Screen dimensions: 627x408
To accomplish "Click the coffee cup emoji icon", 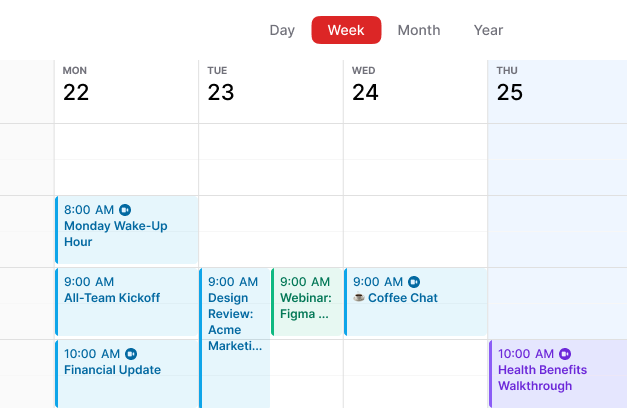I will [x=359, y=298].
